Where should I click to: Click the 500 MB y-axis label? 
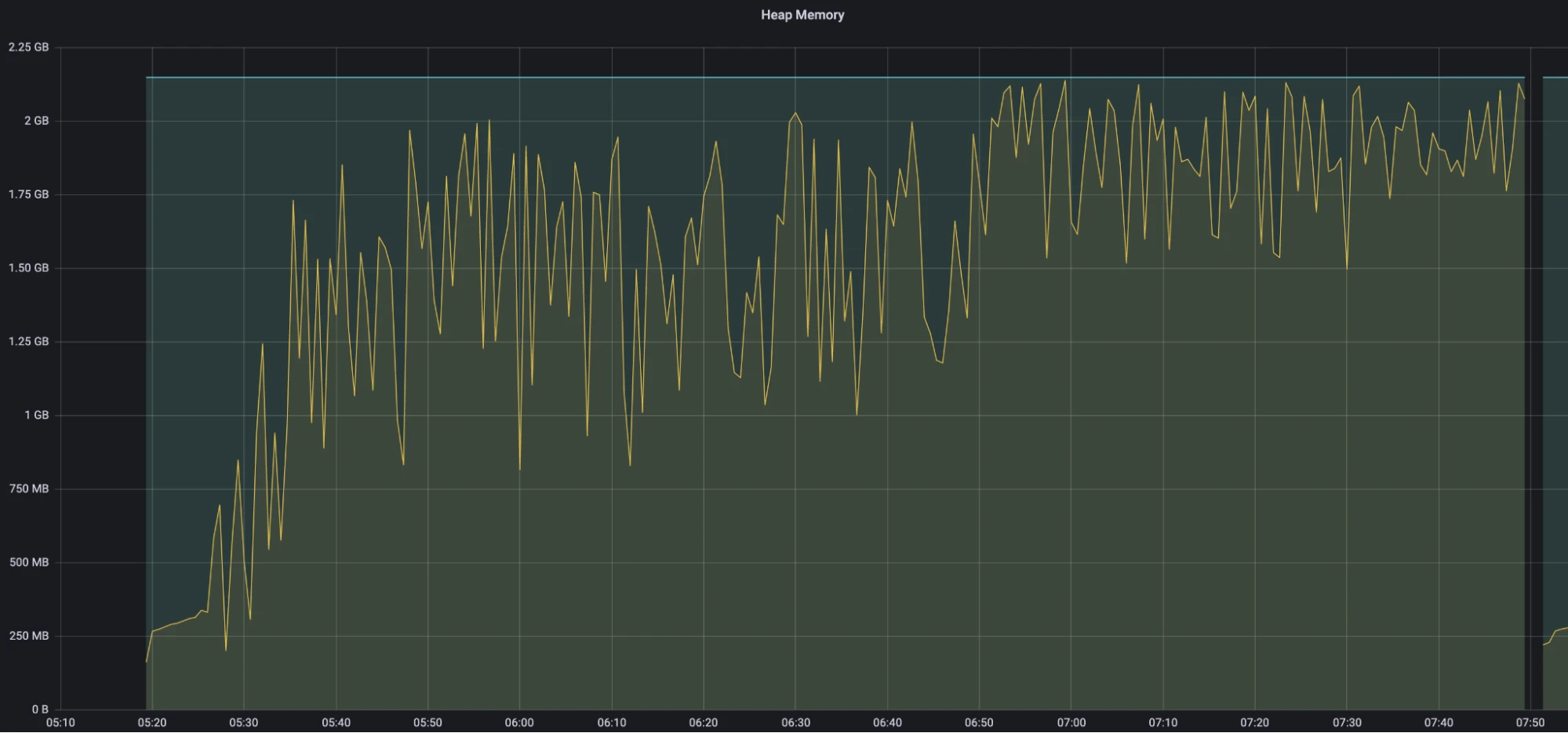[x=29, y=562]
